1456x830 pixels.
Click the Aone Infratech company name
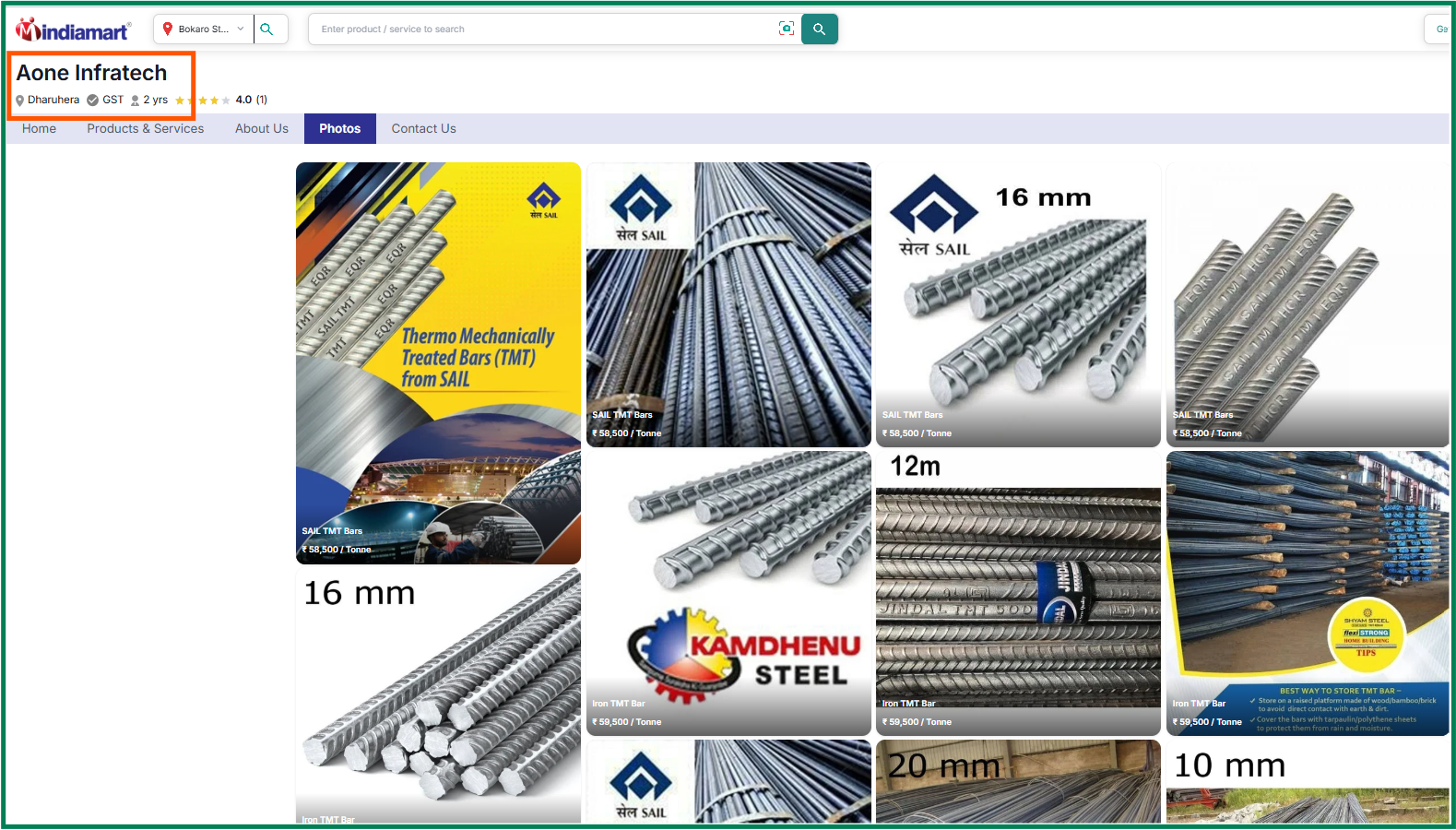(x=92, y=73)
